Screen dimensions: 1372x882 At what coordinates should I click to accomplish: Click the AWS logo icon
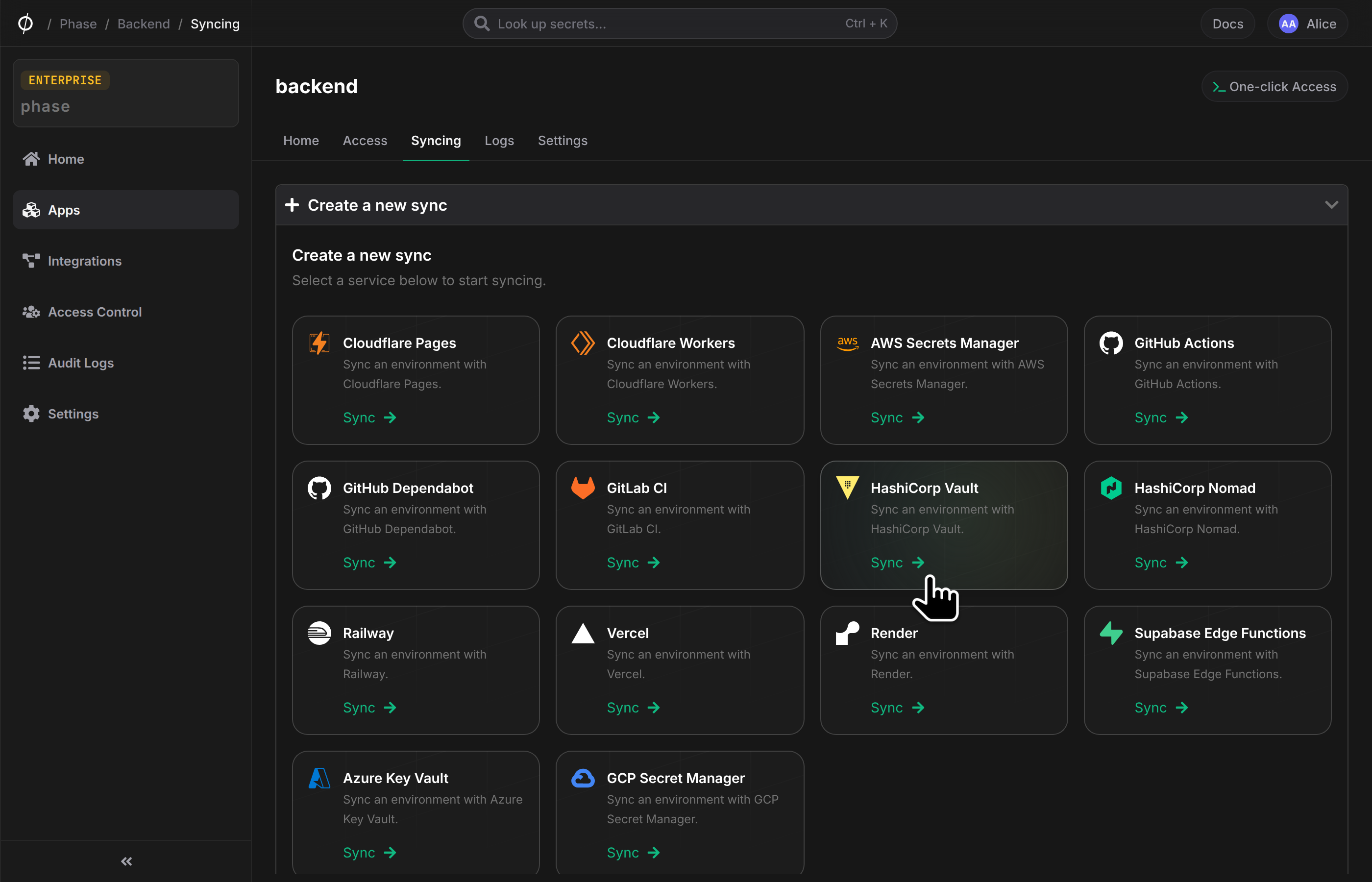point(848,343)
